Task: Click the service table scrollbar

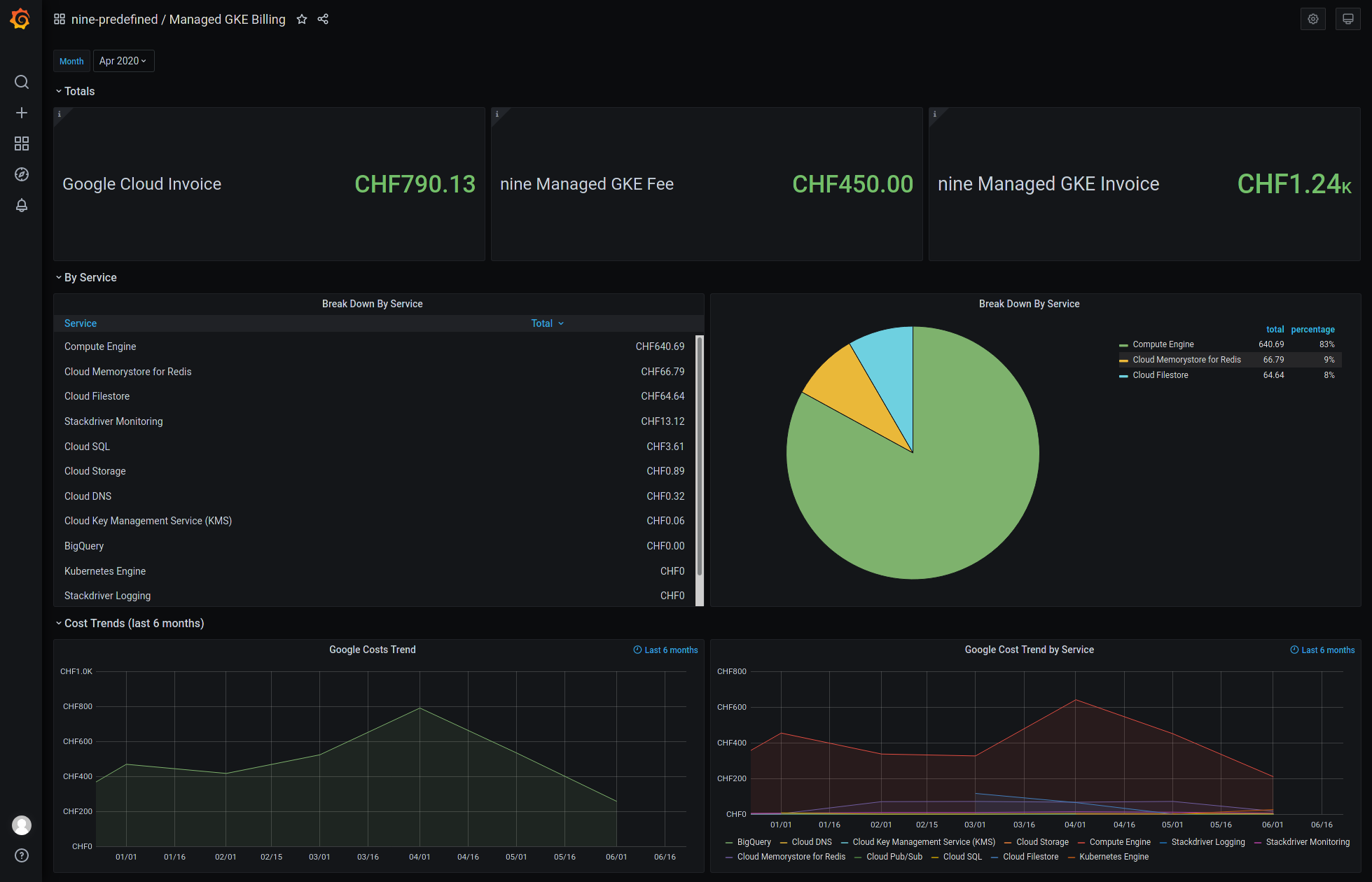Action: click(x=699, y=455)
